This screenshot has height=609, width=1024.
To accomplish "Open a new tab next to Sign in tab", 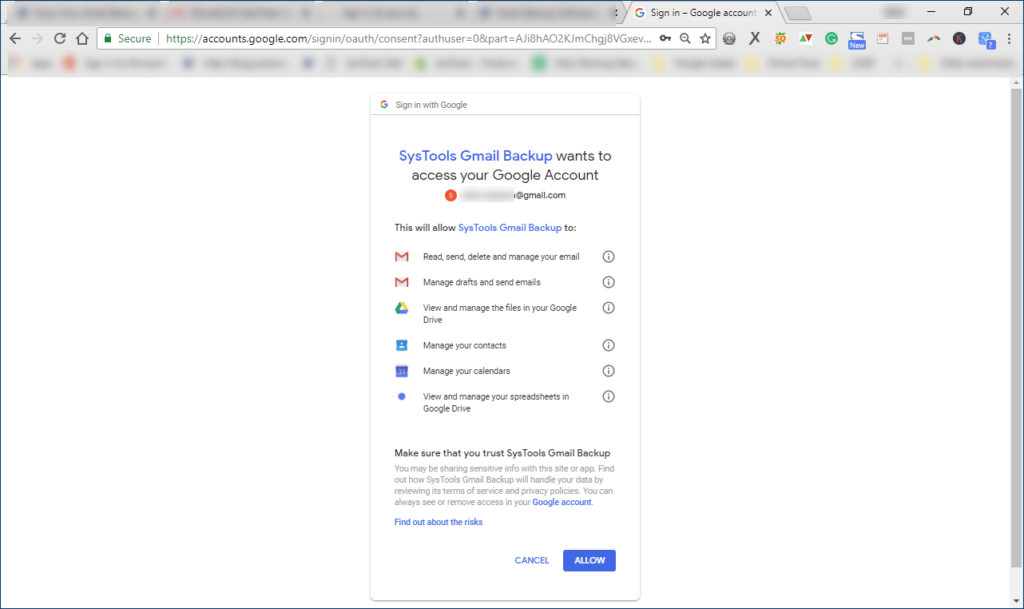I will (797, 13).
